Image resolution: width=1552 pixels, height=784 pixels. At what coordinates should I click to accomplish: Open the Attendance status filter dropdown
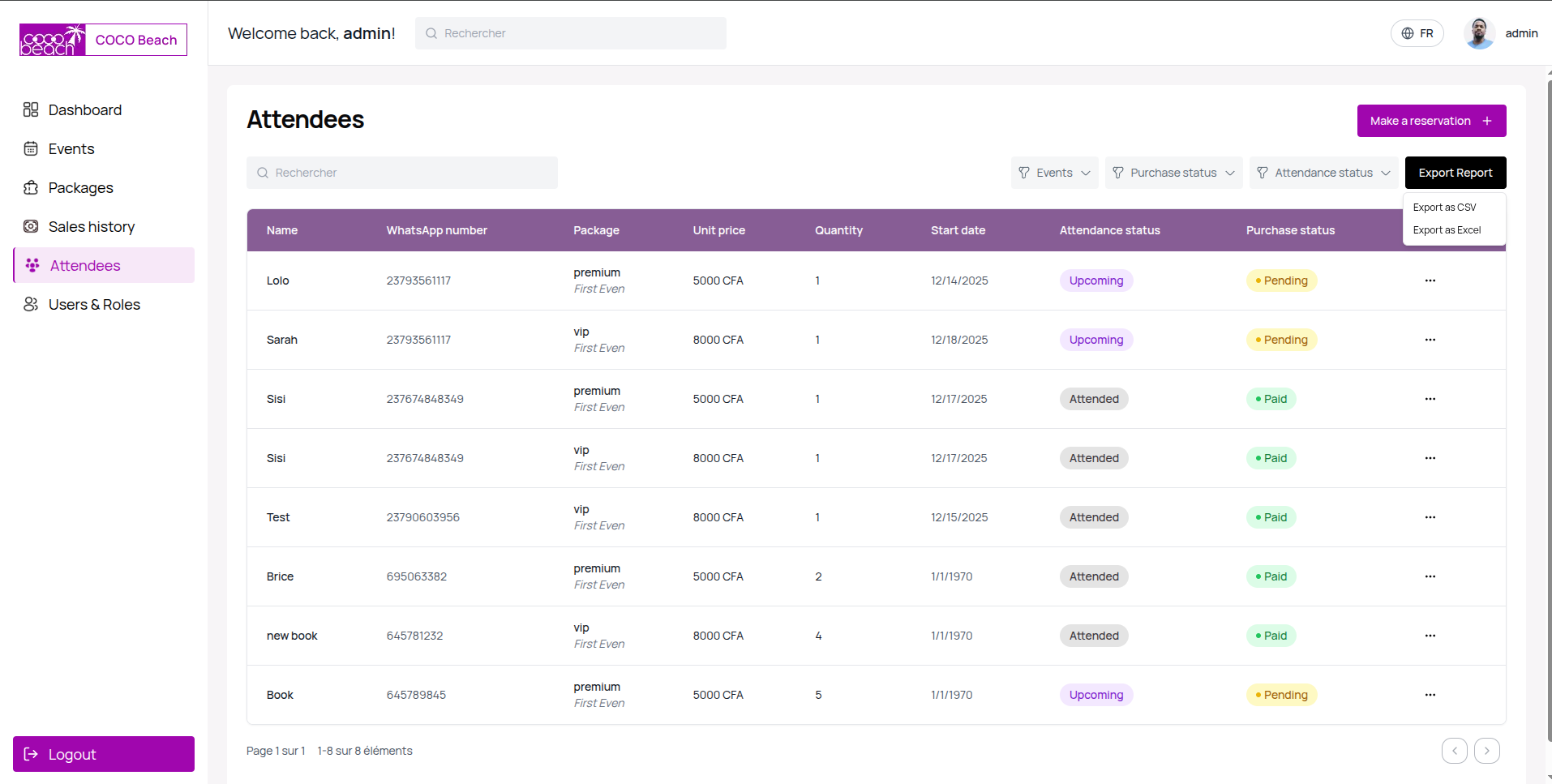point(1323,173)
